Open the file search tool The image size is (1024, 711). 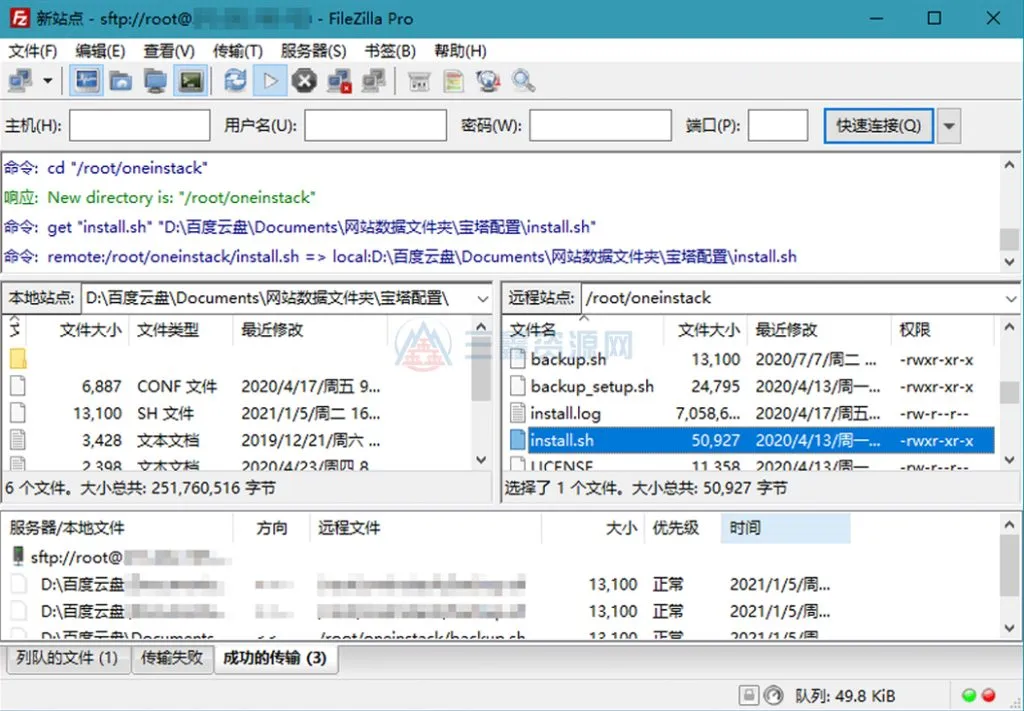click(521, 80)
